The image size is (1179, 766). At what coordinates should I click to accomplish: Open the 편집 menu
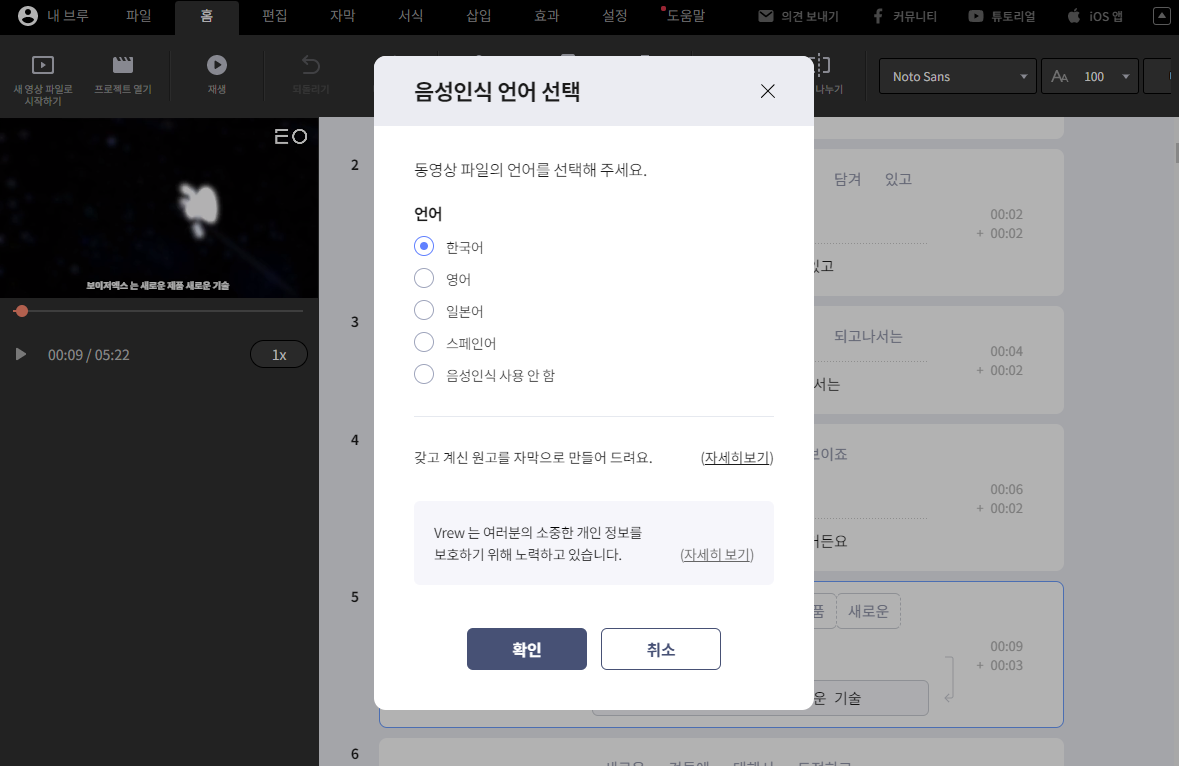coord(274,16)
